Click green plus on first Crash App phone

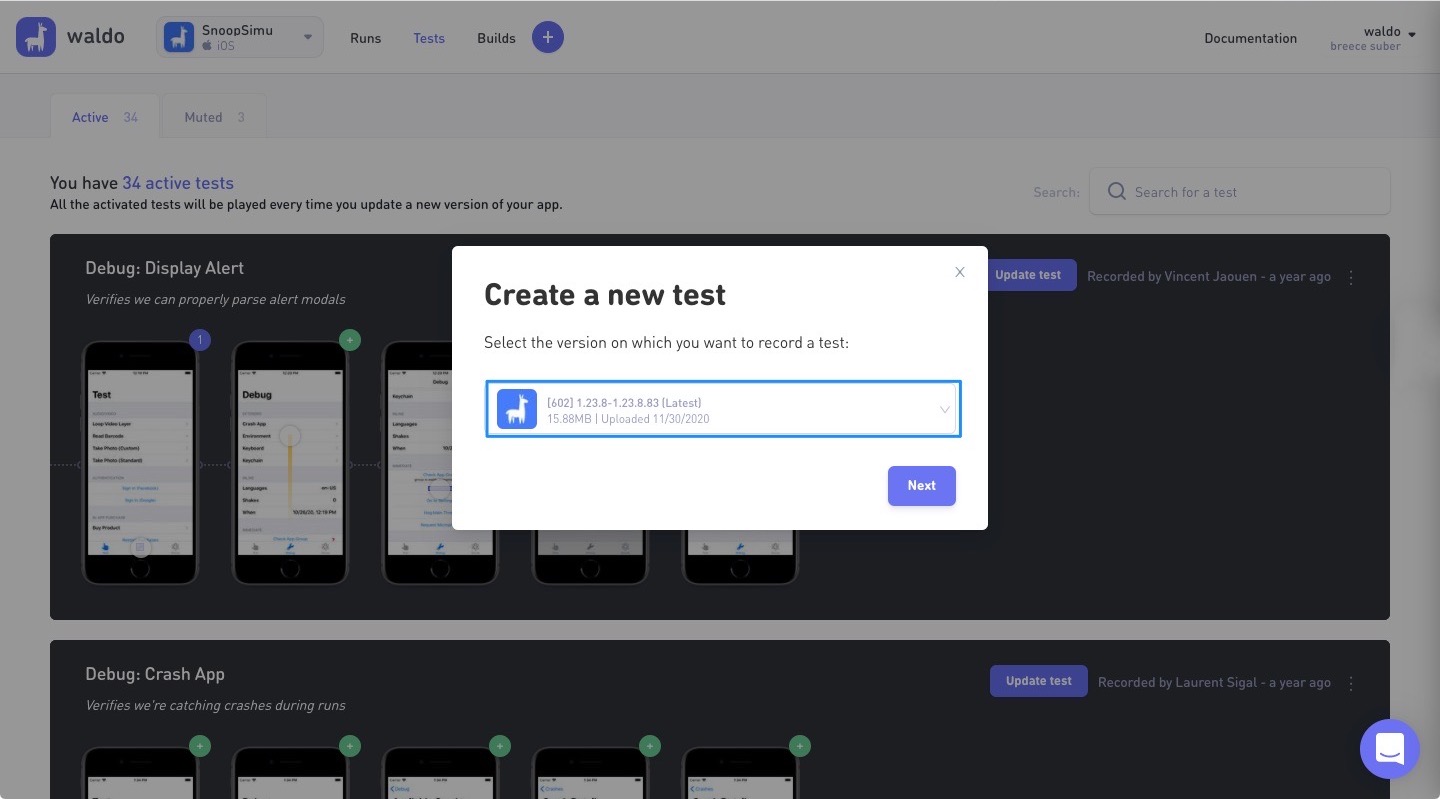pyautogui.click(x=200, y=746)
